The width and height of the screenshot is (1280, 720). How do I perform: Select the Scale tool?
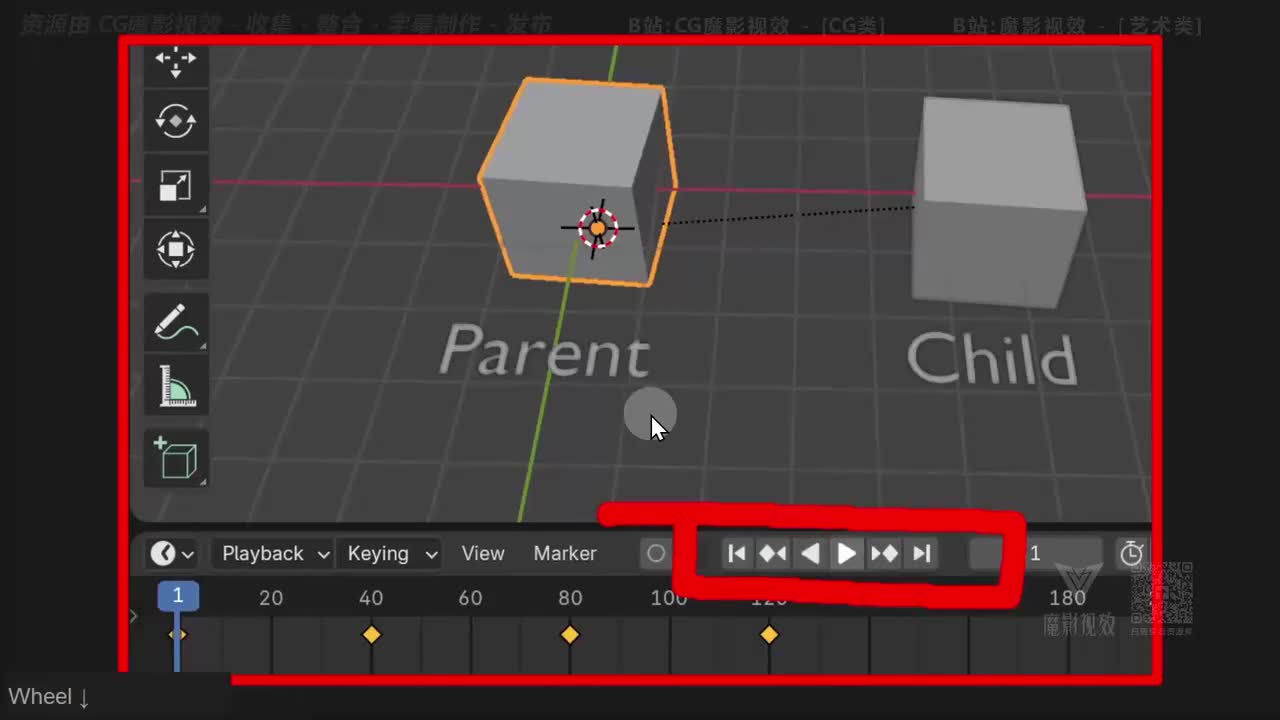[x=176, y=185]
